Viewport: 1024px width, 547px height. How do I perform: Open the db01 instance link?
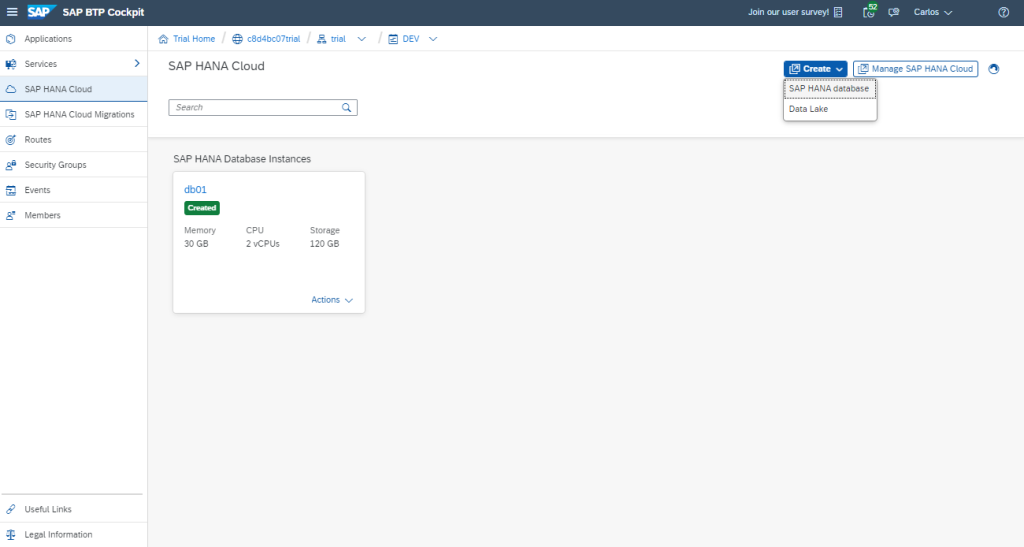[195, 189]
